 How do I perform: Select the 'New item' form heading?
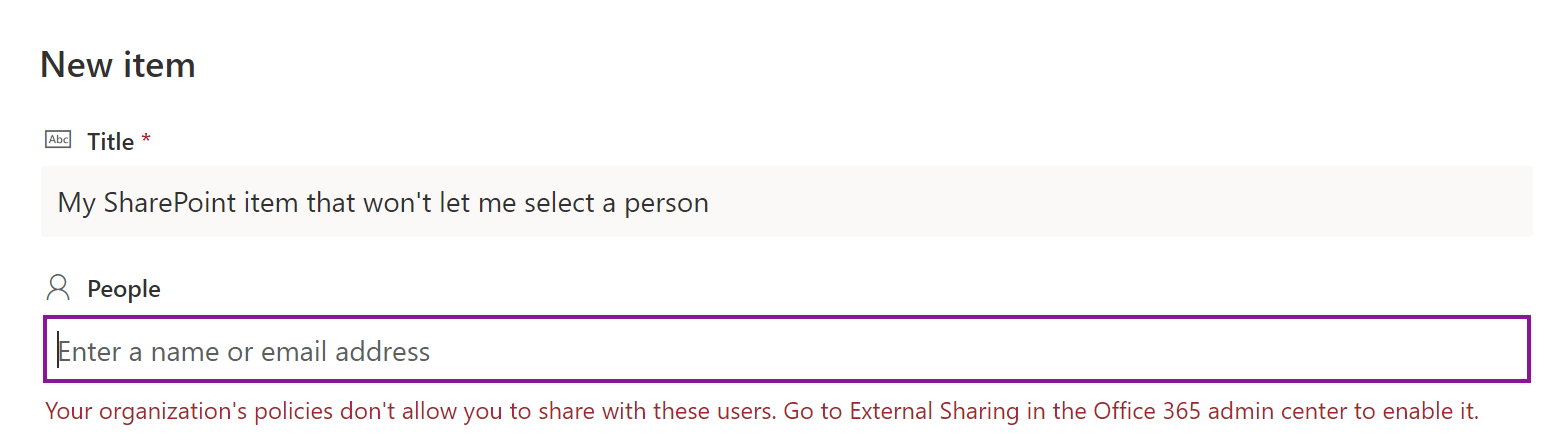tap(117, 65)
